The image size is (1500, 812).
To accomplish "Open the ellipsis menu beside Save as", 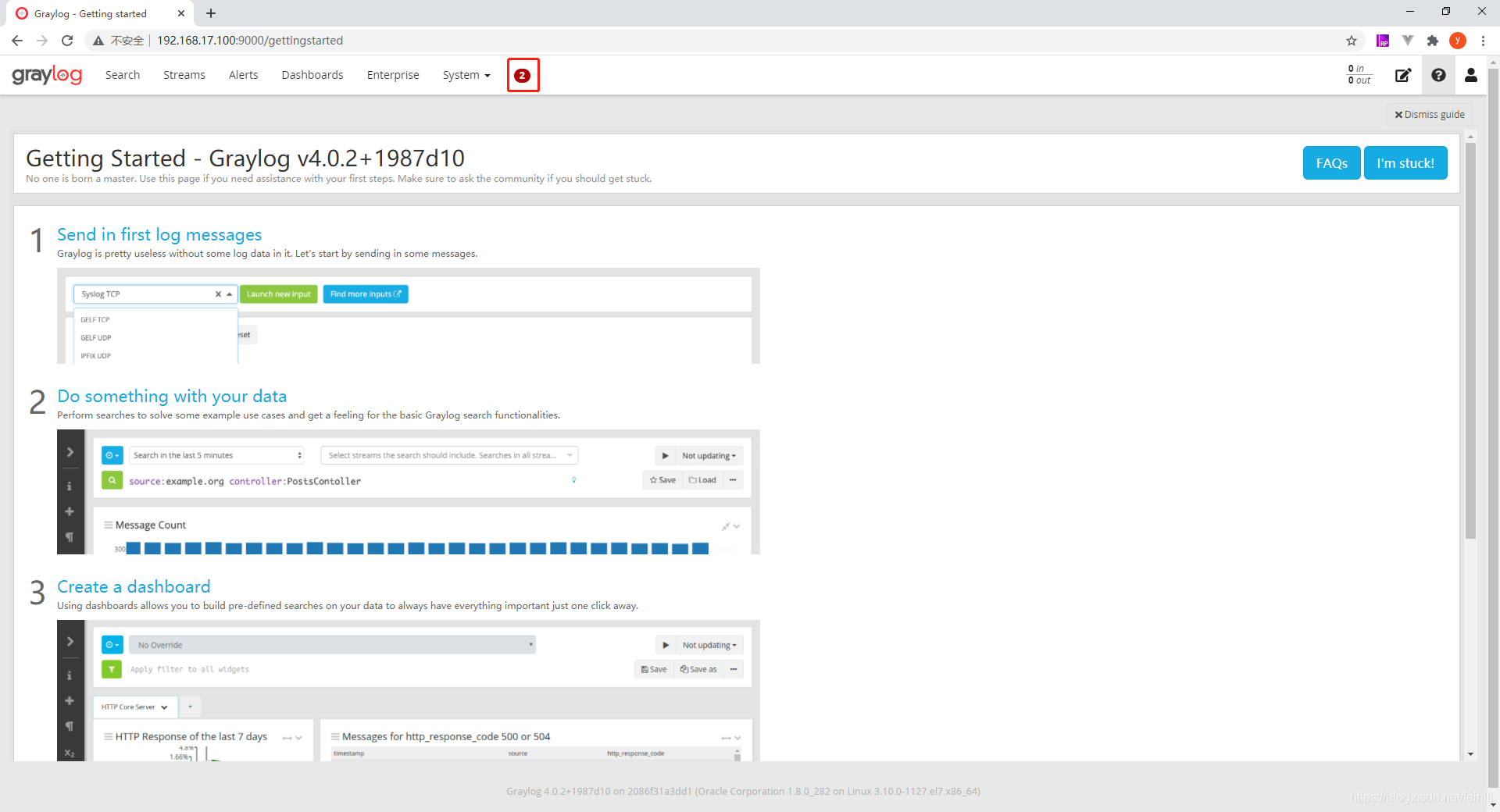I will tap(734, 669).
